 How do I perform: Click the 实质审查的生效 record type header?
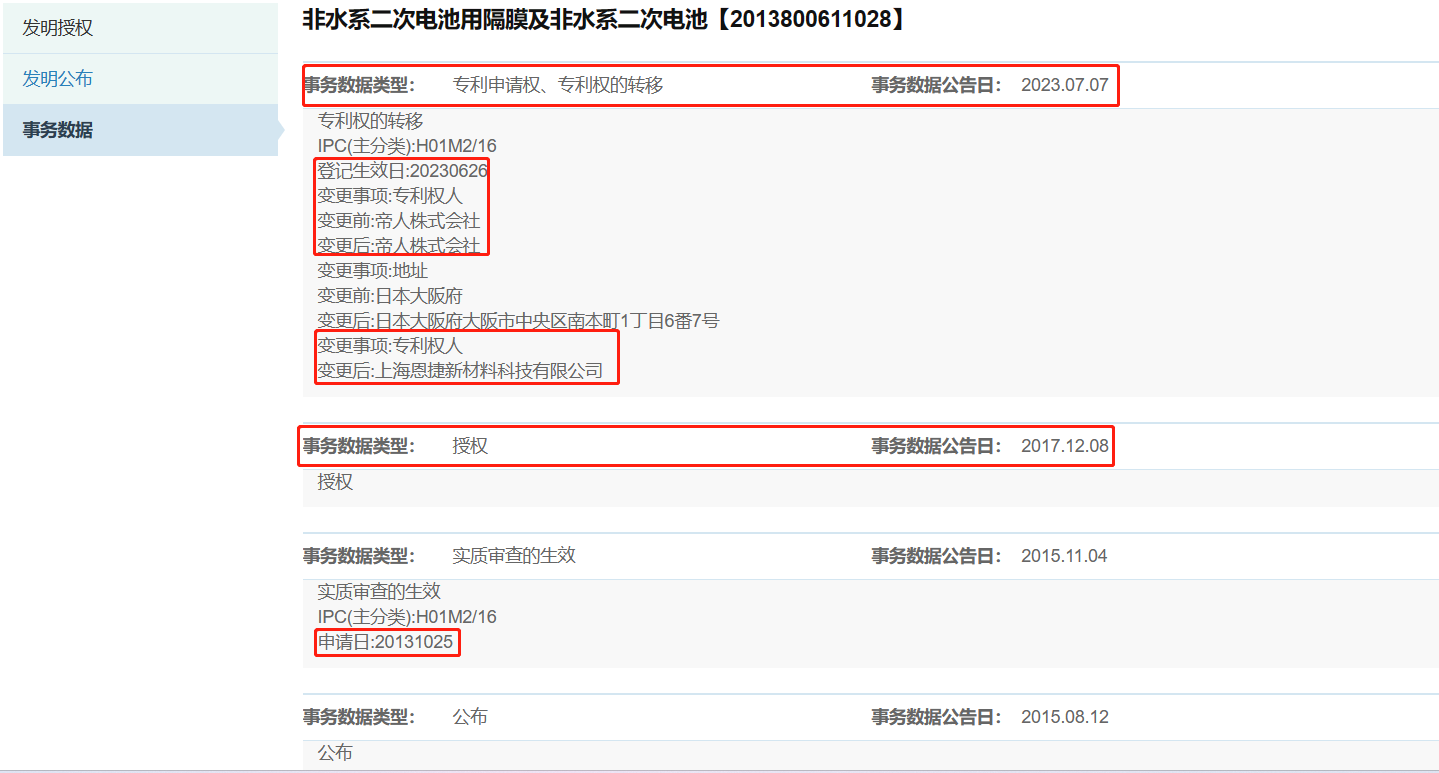pyautogui.click(x=513, y=556)
